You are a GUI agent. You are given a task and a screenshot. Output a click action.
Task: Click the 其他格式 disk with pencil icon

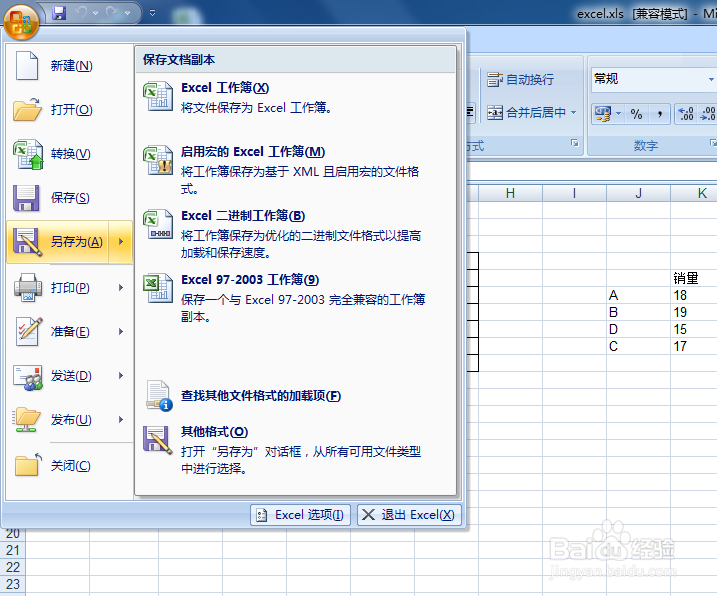(x=158, y=440)
